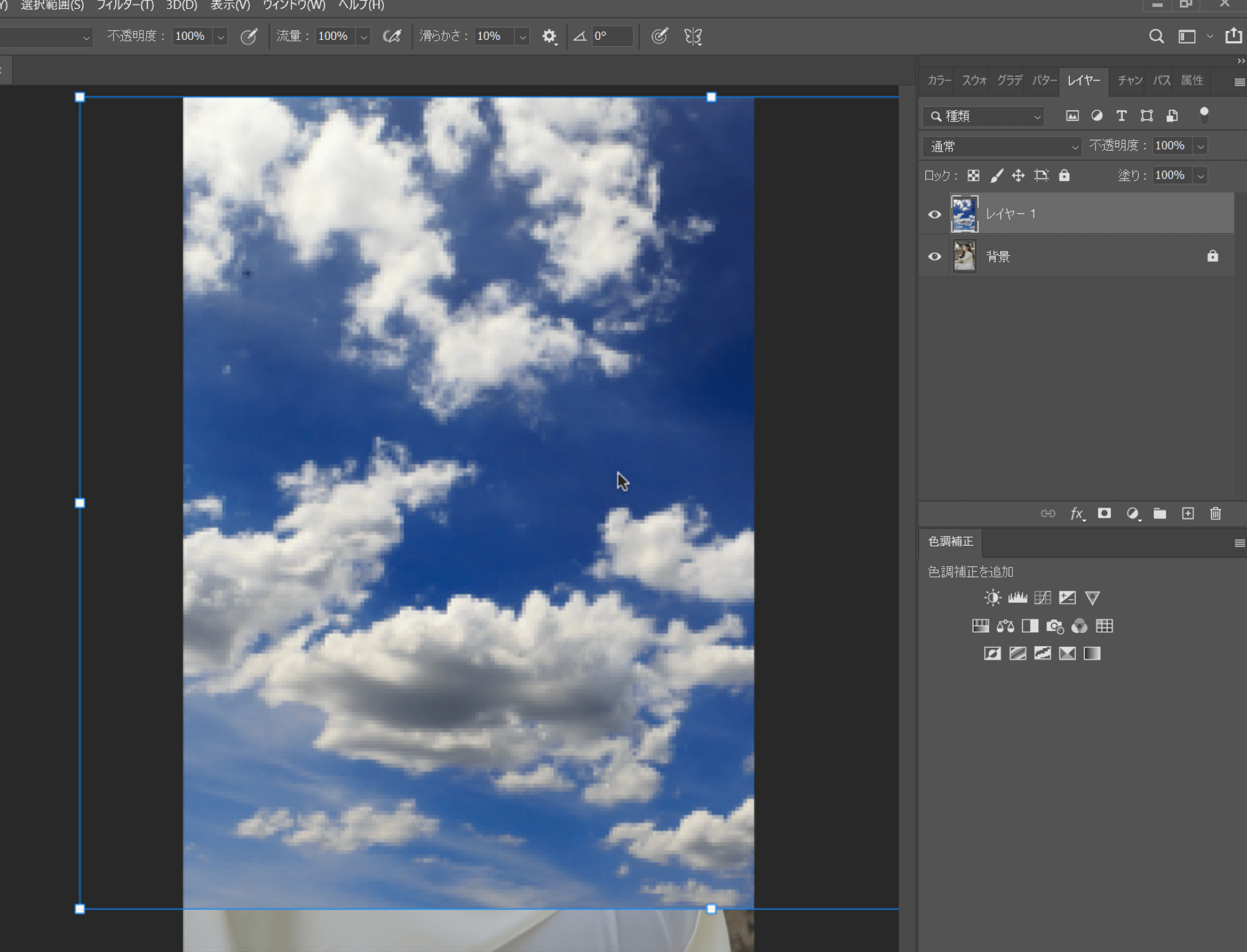Viewport: 1247px width, 952px height.
Task: Open the fx layer style menu
Action: point(1077,513)
